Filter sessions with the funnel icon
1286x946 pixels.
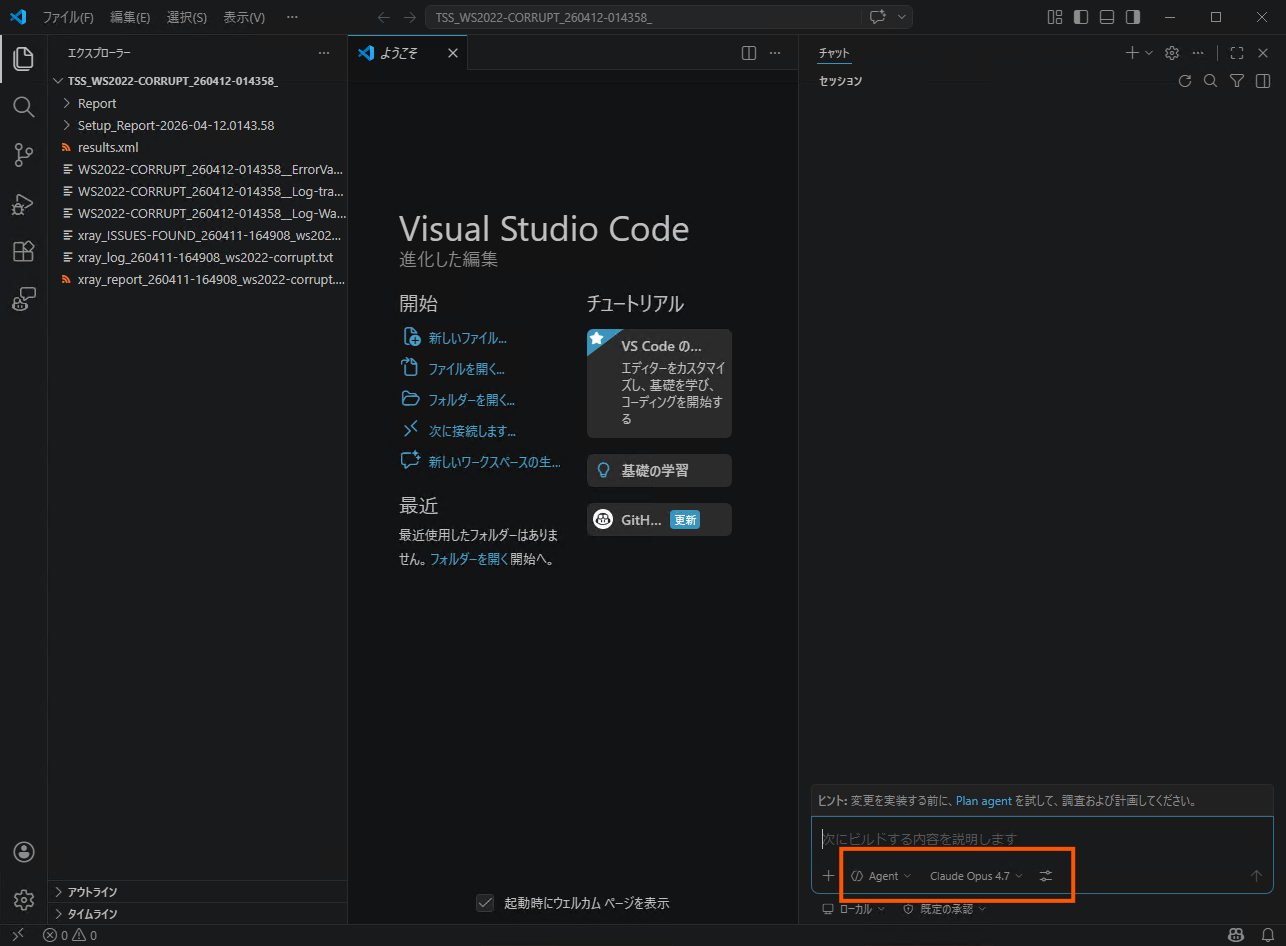1237,81
